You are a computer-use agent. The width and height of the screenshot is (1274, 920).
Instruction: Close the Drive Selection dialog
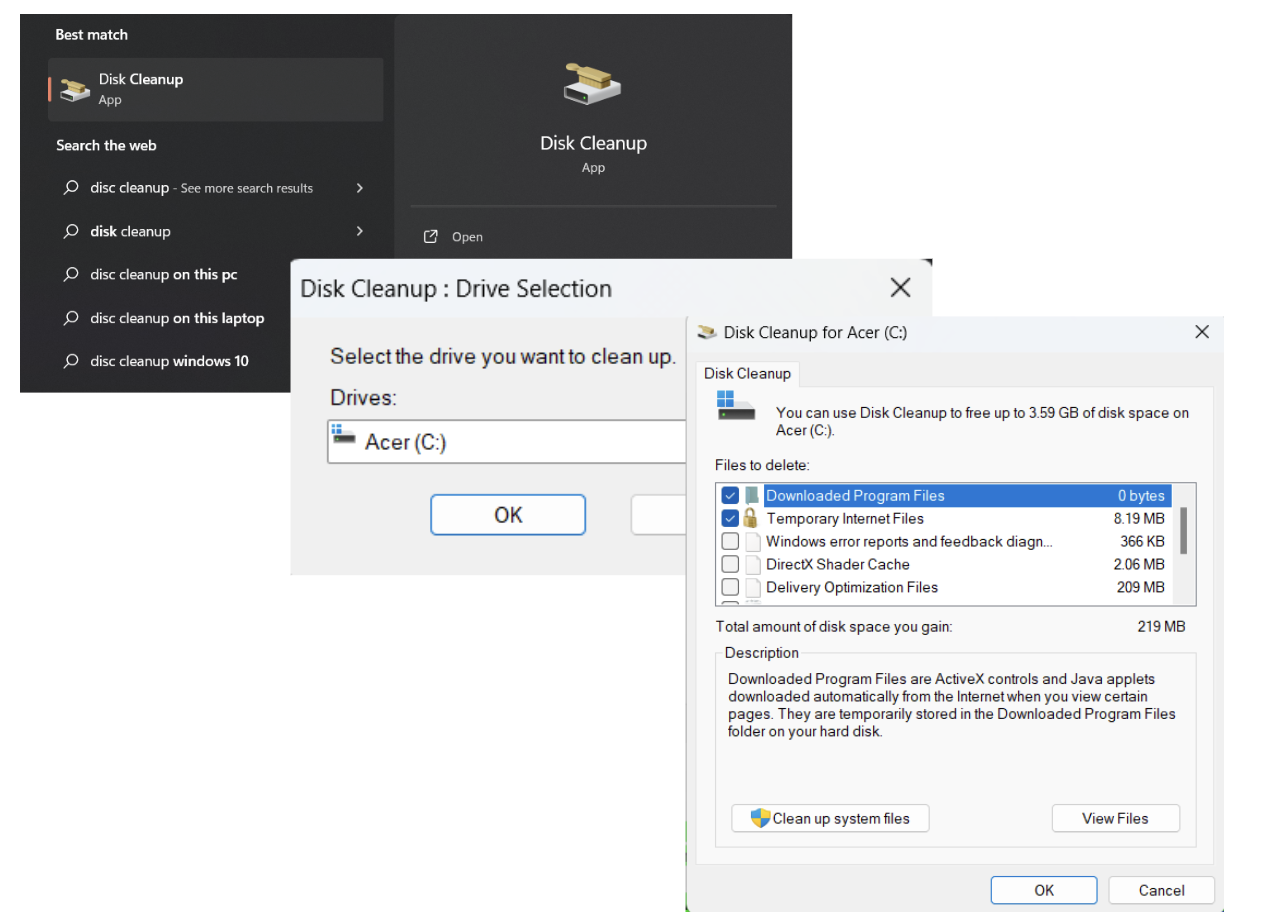(900, 288)
